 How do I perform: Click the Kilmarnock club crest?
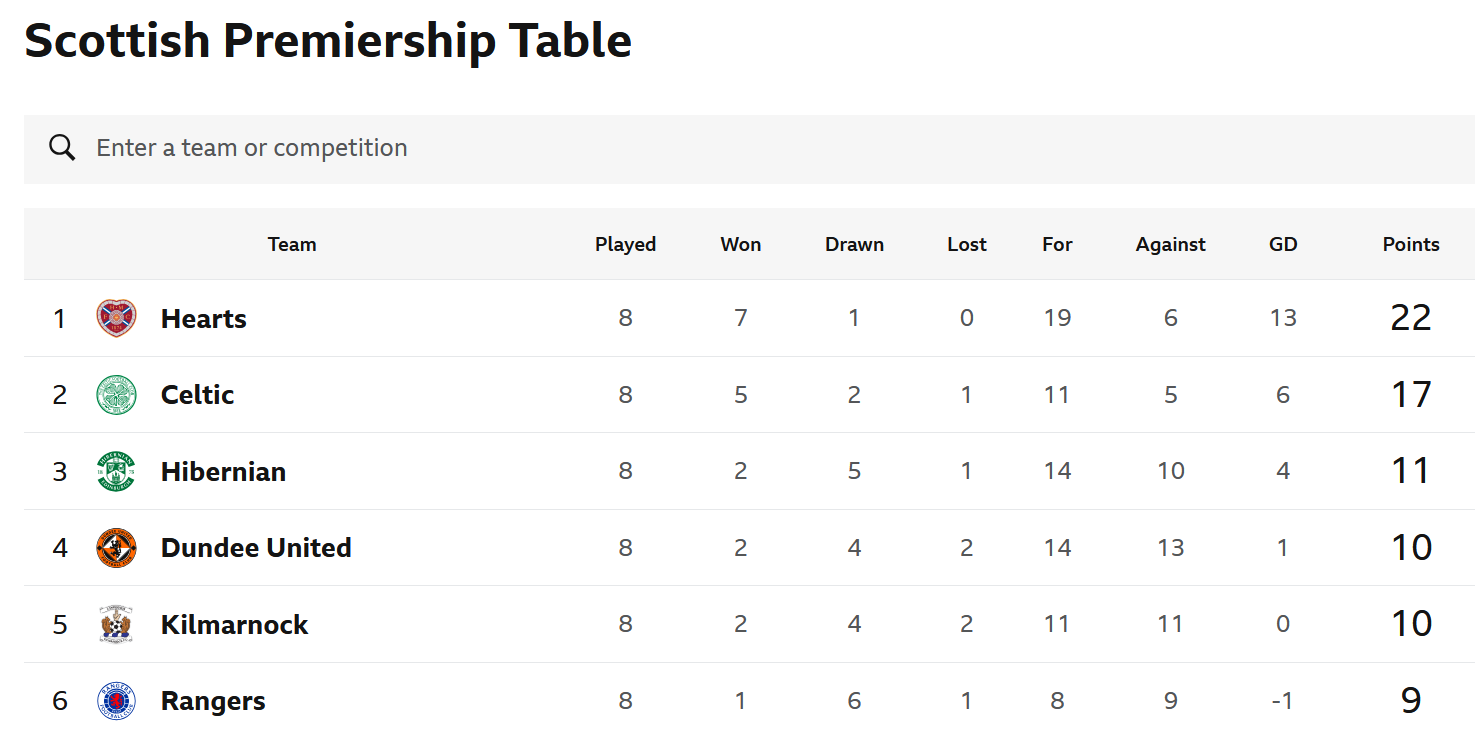pos(116,625)
